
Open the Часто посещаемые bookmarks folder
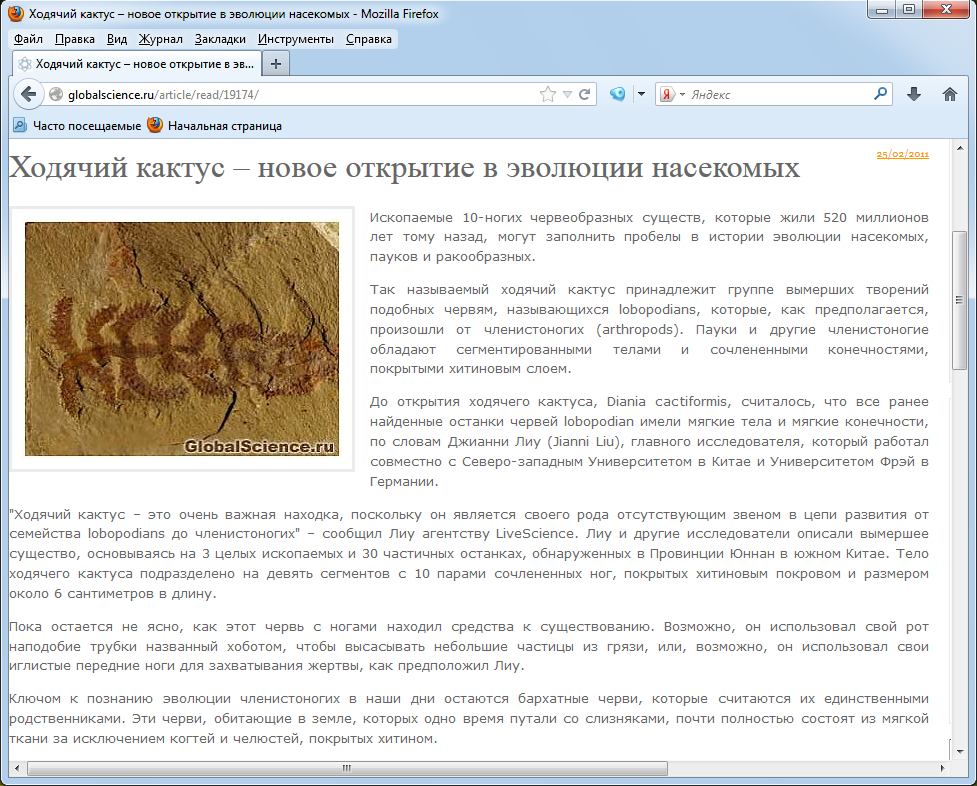(77, 126)
